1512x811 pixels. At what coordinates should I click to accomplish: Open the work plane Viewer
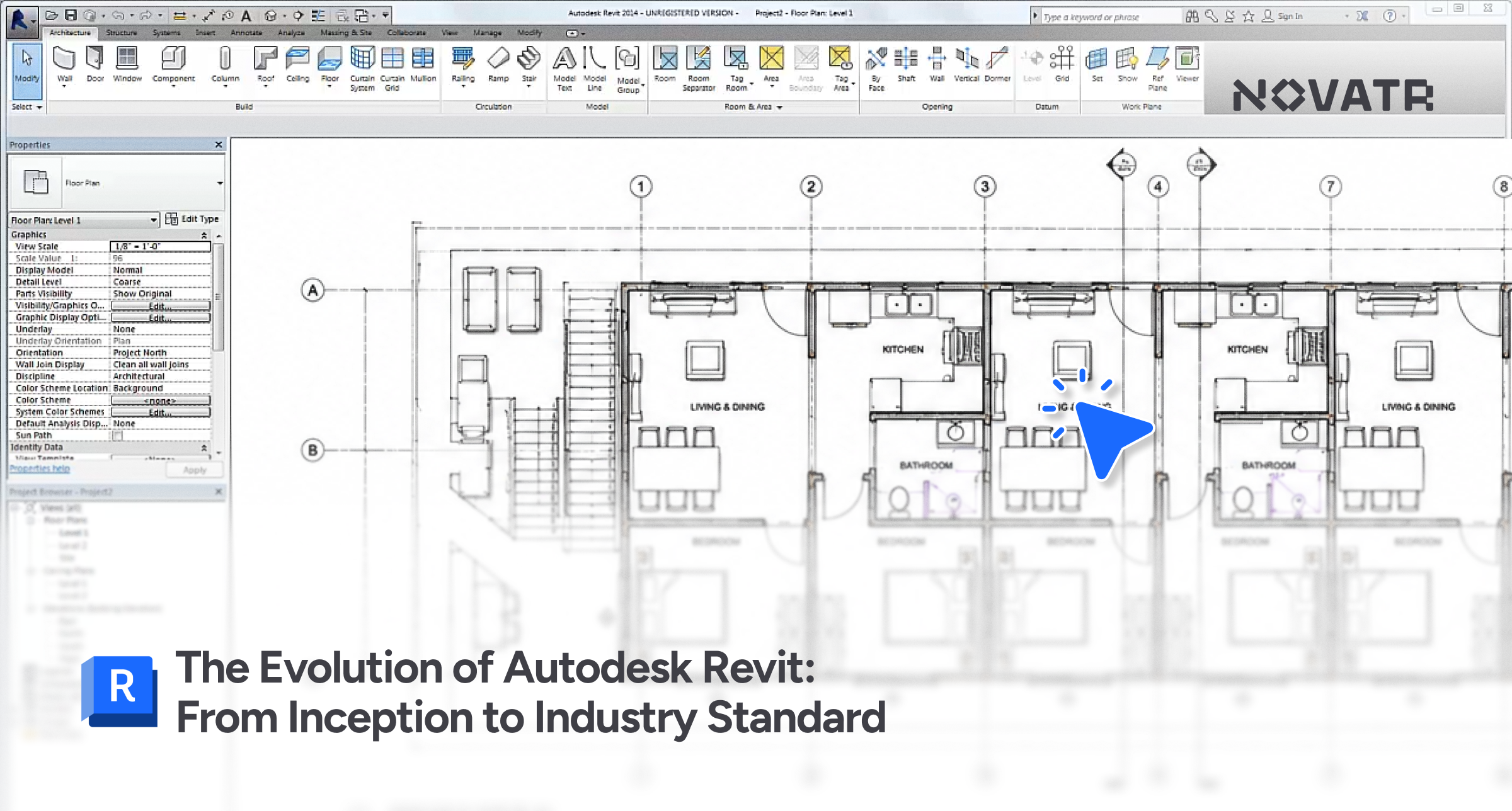1188,65
